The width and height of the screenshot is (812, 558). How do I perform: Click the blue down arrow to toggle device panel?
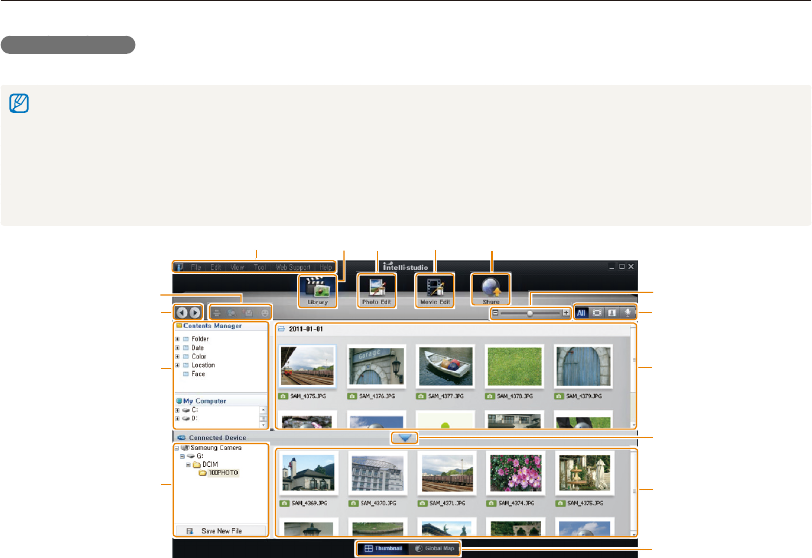pyautogui.click(x=405, y=438)
